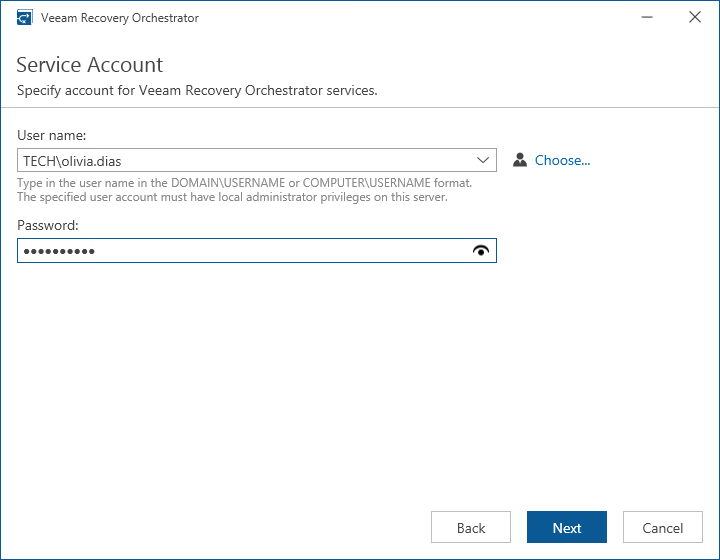The image size is (720, 560).
Task: Cancel the setup wizard
Action: coord(663,528)
